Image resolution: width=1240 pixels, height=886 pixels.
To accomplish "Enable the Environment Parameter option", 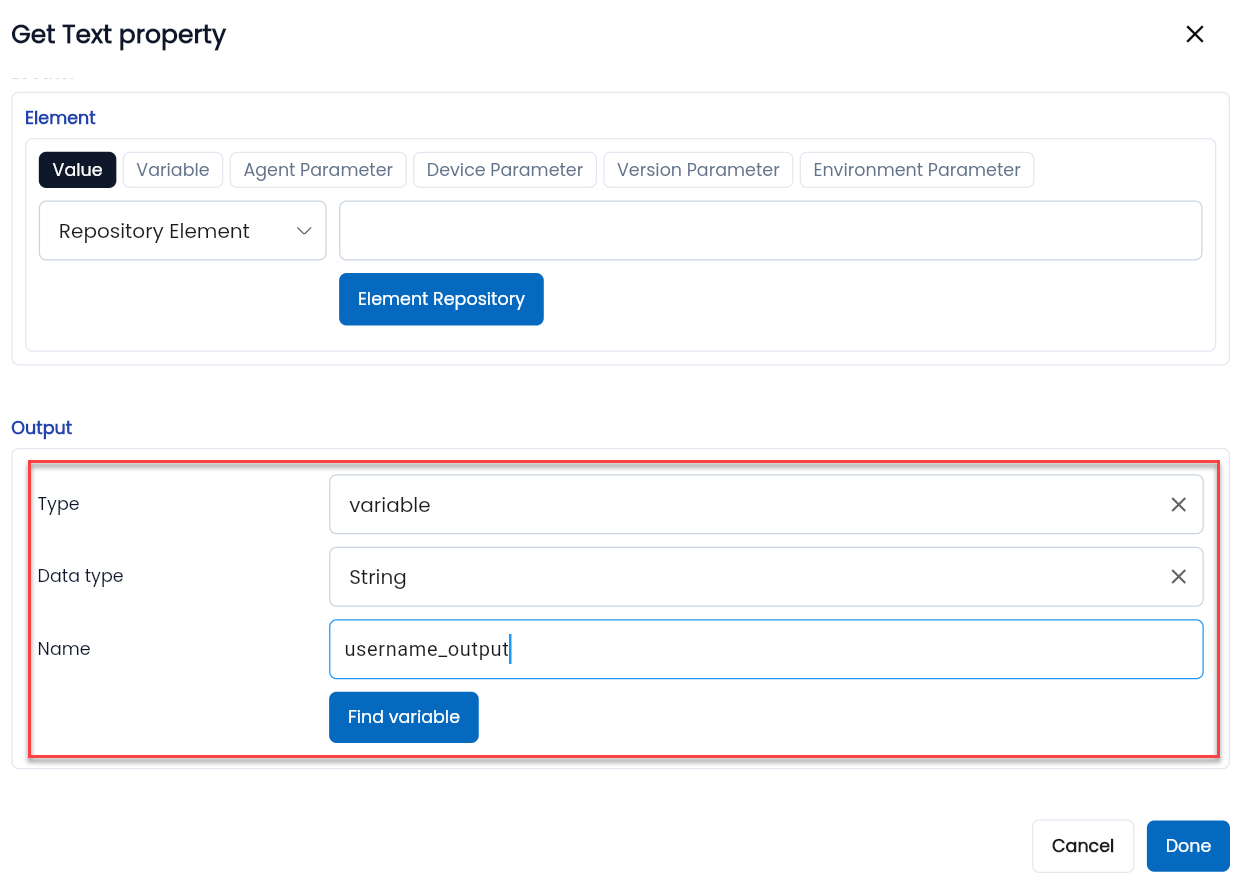I will 916,169.
